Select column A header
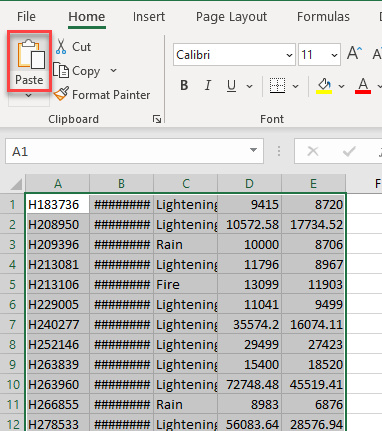 [x=58, y=184]
